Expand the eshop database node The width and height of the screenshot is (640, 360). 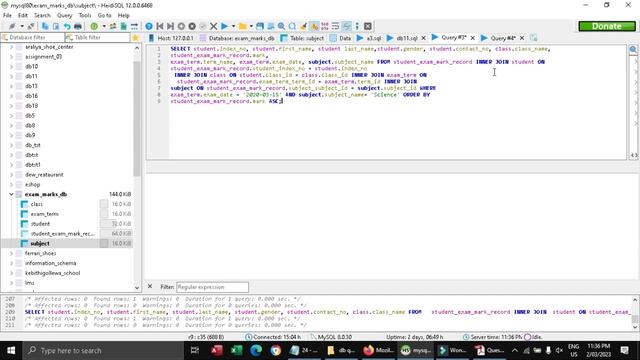11,184
